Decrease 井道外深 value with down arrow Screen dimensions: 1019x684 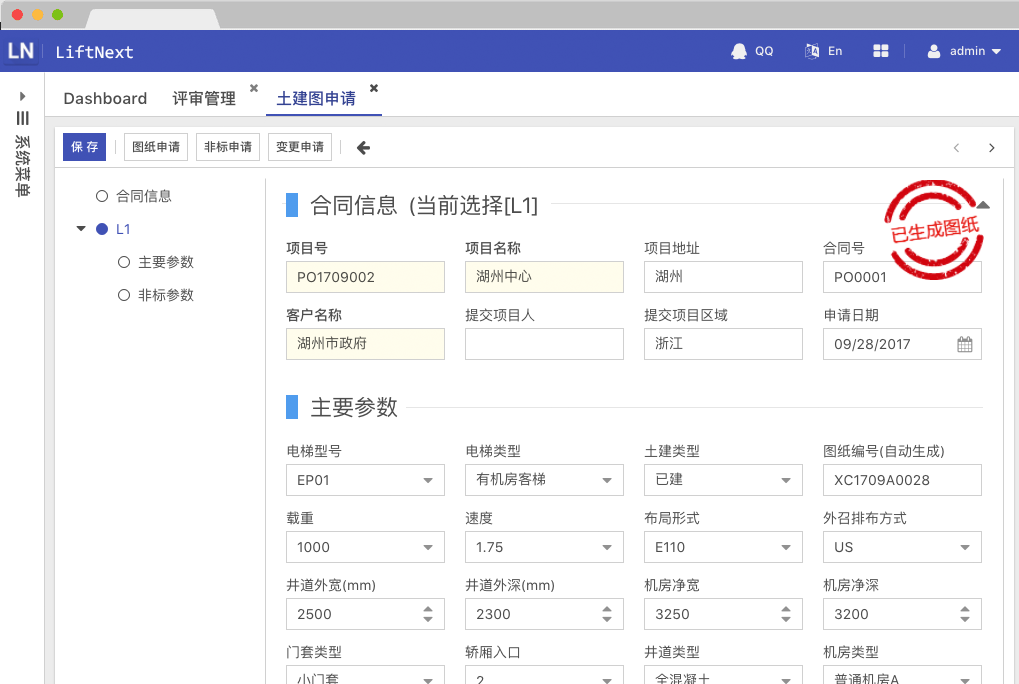[607, 619]
